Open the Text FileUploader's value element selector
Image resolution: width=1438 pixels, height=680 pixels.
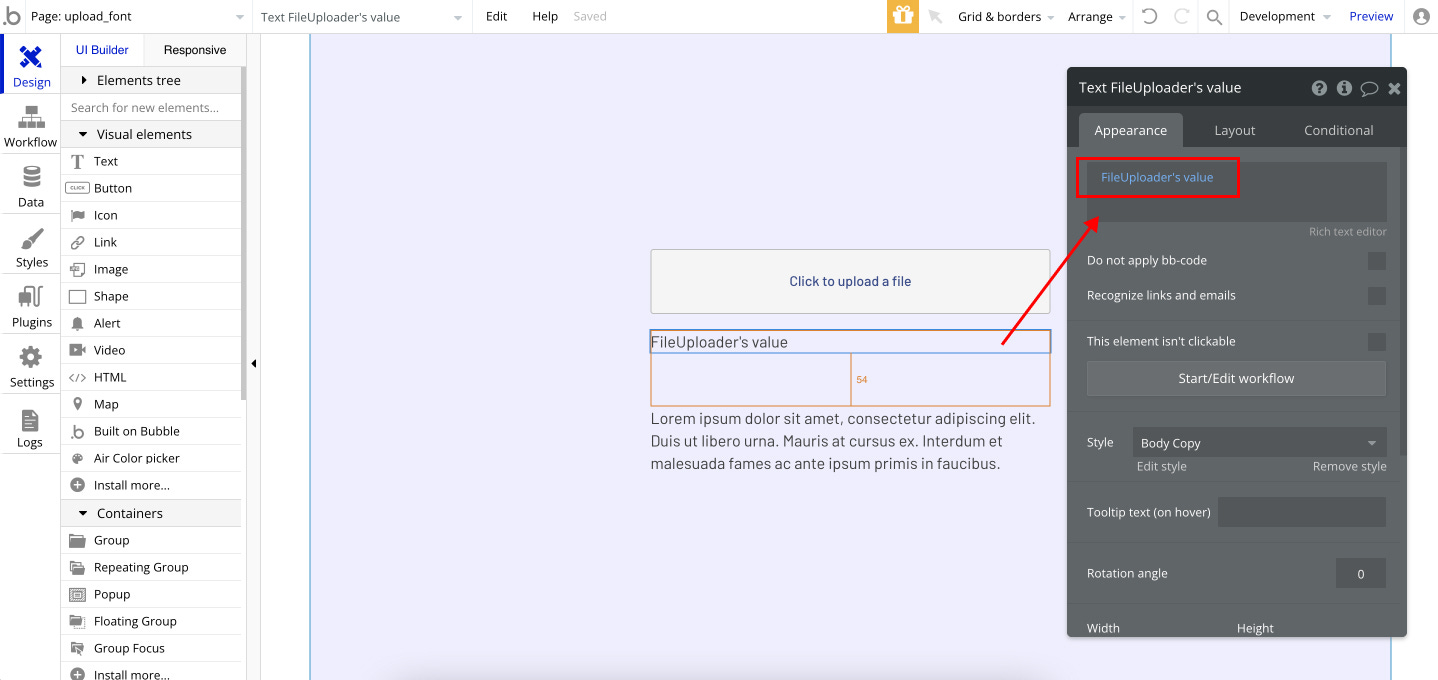361,17
